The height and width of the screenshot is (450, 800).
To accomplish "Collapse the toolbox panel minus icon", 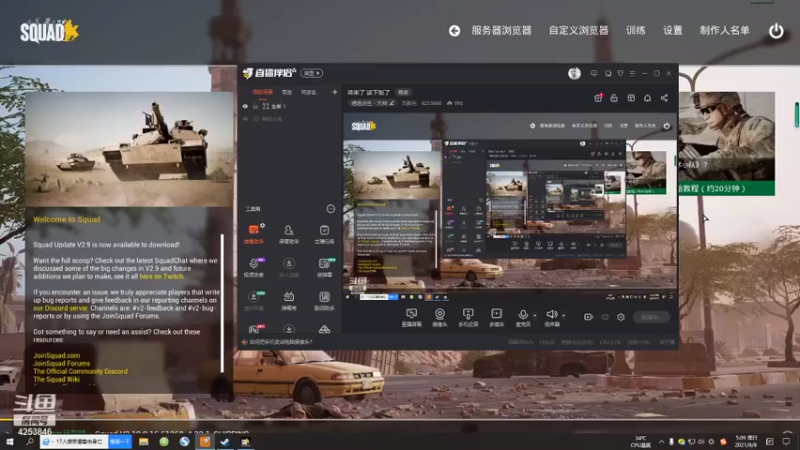I will pos(331,209).
